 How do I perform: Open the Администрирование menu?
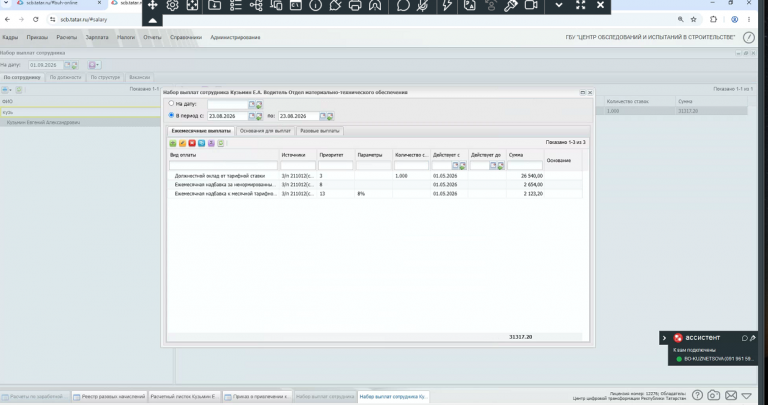point(235,37)
